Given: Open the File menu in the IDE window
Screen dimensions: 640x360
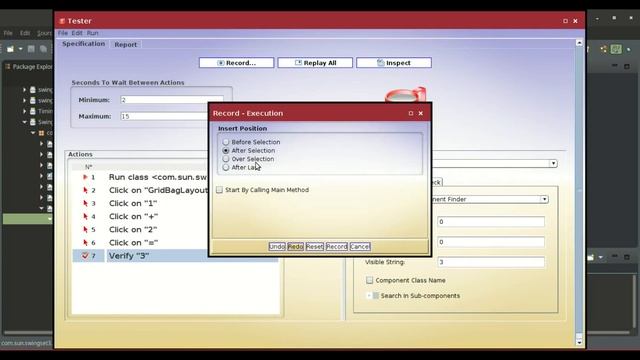Looking at the screenshot, I should 8,33.
